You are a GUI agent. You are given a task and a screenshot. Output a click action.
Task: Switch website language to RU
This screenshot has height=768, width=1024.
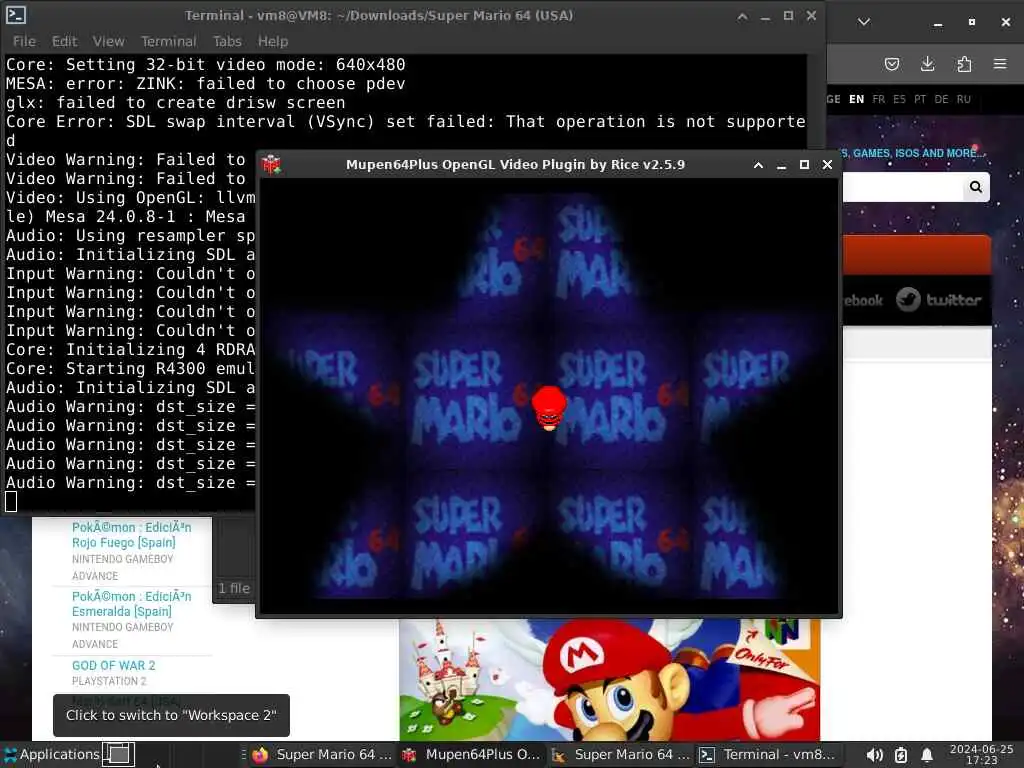click(x=963, y=99)
